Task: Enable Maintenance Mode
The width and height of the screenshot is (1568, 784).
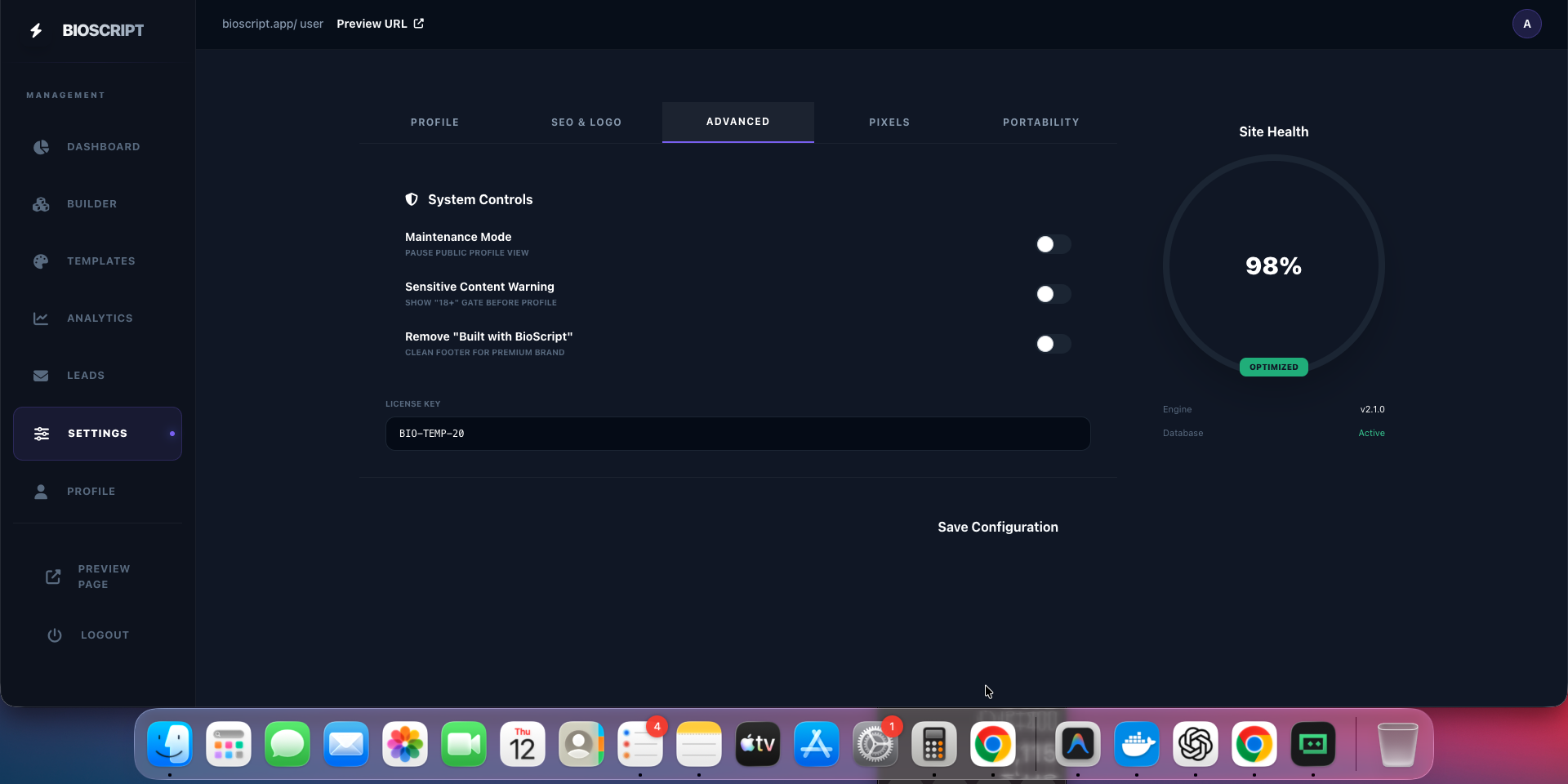Action: pyautogui.click(x=1053, y=244)
